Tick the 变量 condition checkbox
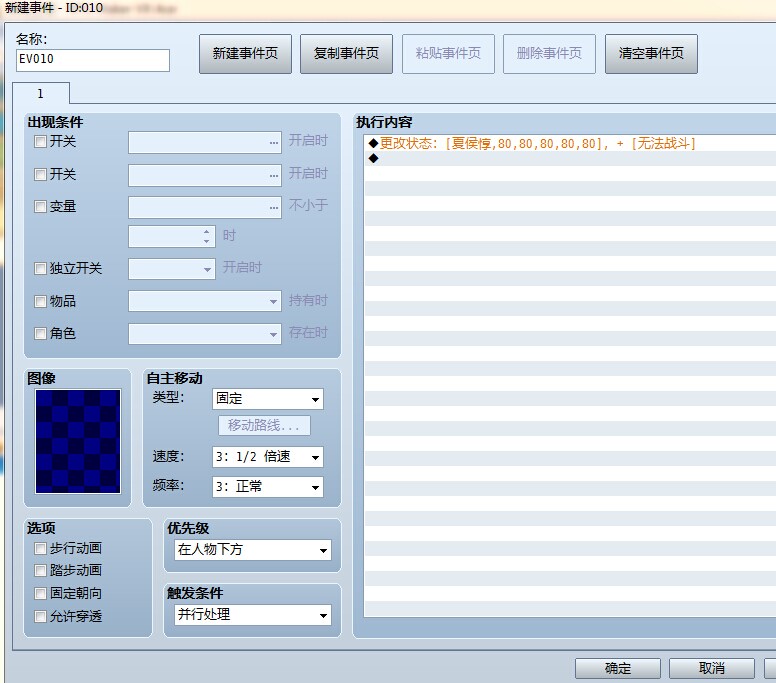This screenshot has width=776, height=683. [40, 206]
